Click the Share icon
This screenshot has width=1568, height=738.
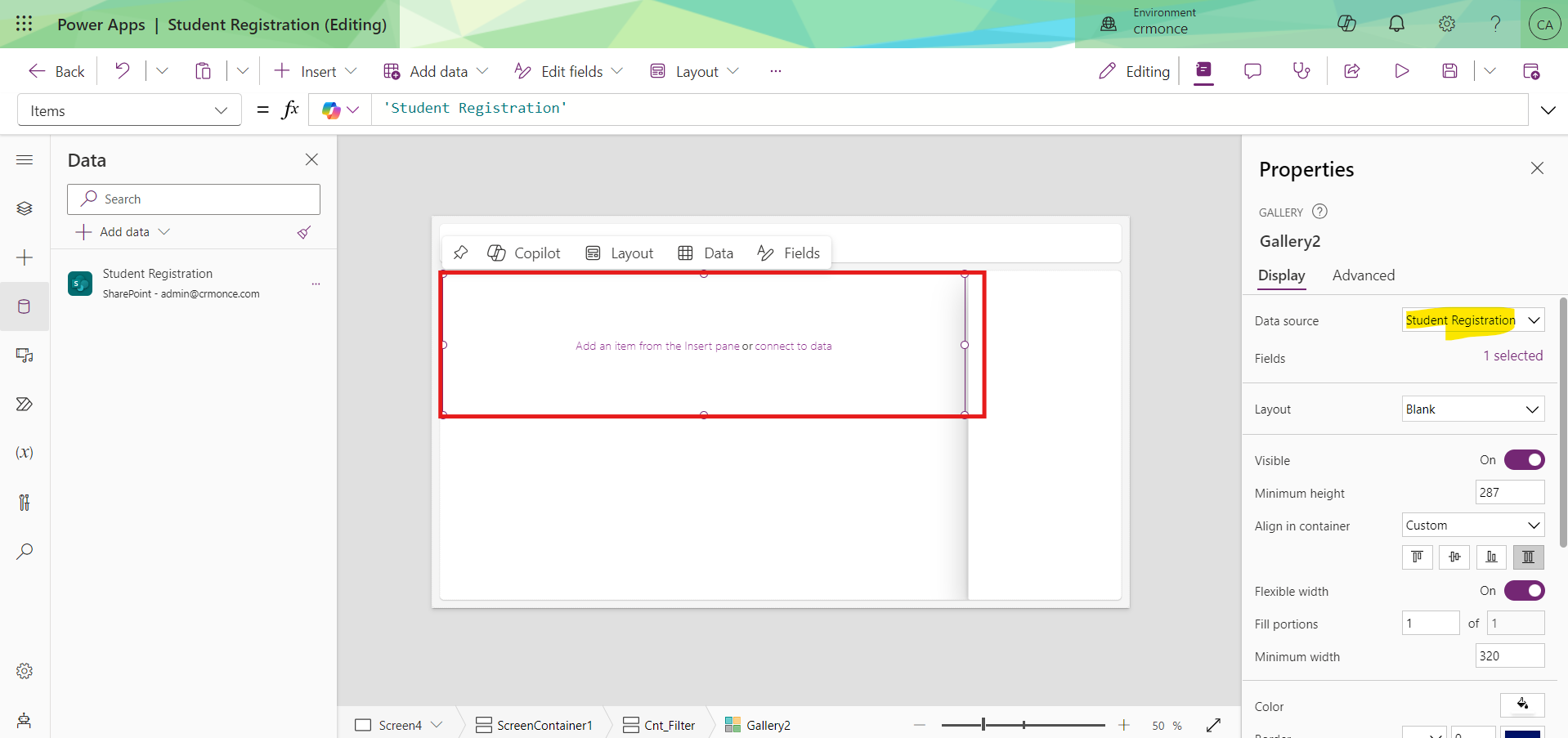(1351, 71)
